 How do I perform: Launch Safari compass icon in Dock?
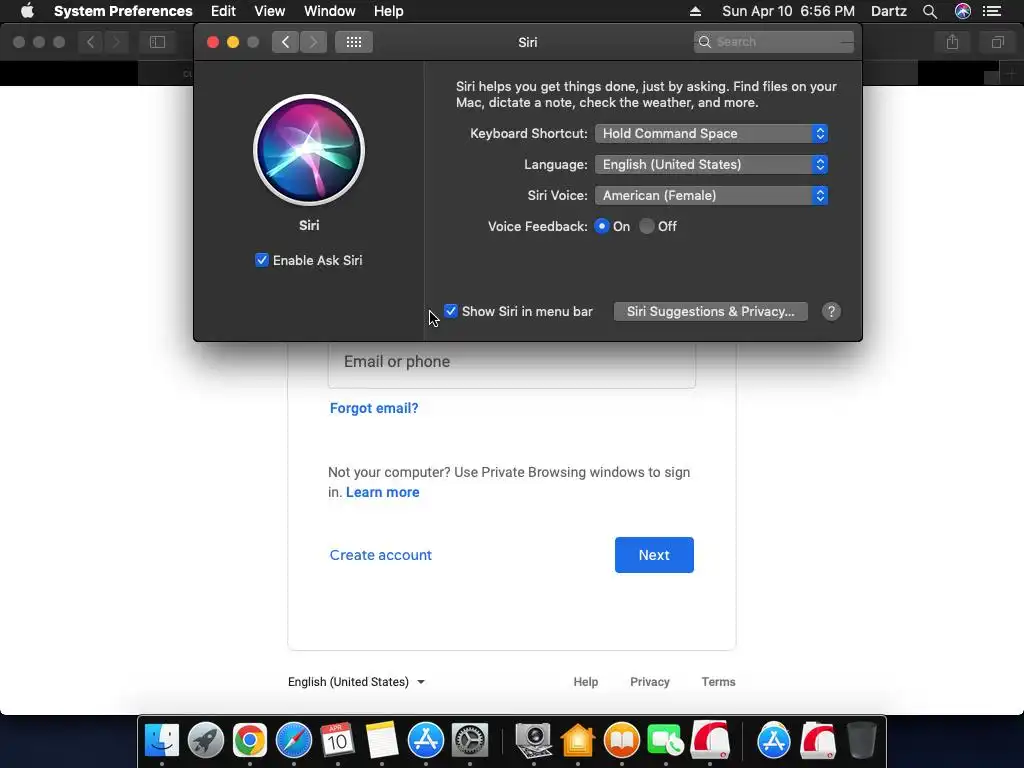[x=294, y=740]
